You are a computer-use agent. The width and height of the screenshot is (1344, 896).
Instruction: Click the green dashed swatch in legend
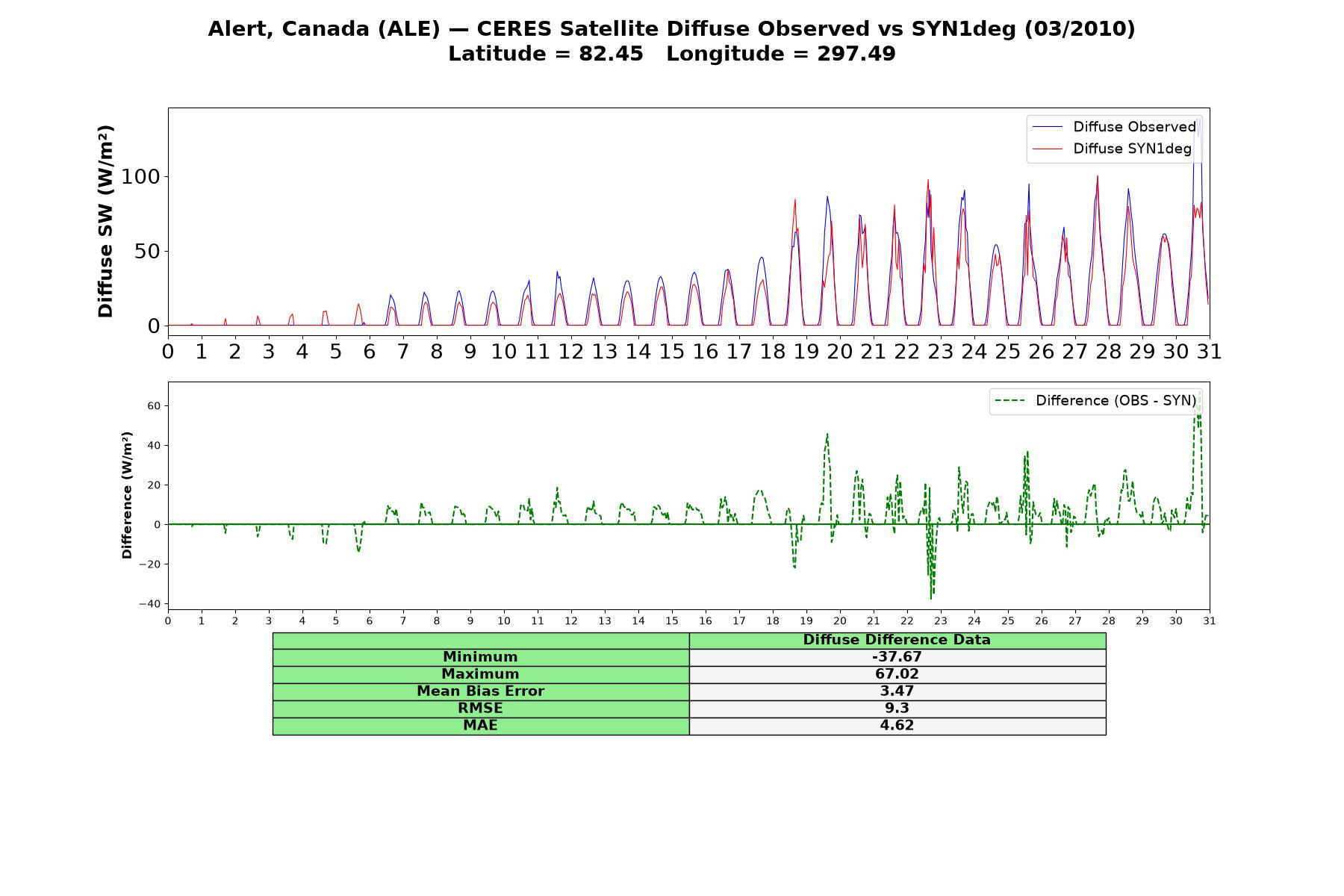click(1009, 401)
